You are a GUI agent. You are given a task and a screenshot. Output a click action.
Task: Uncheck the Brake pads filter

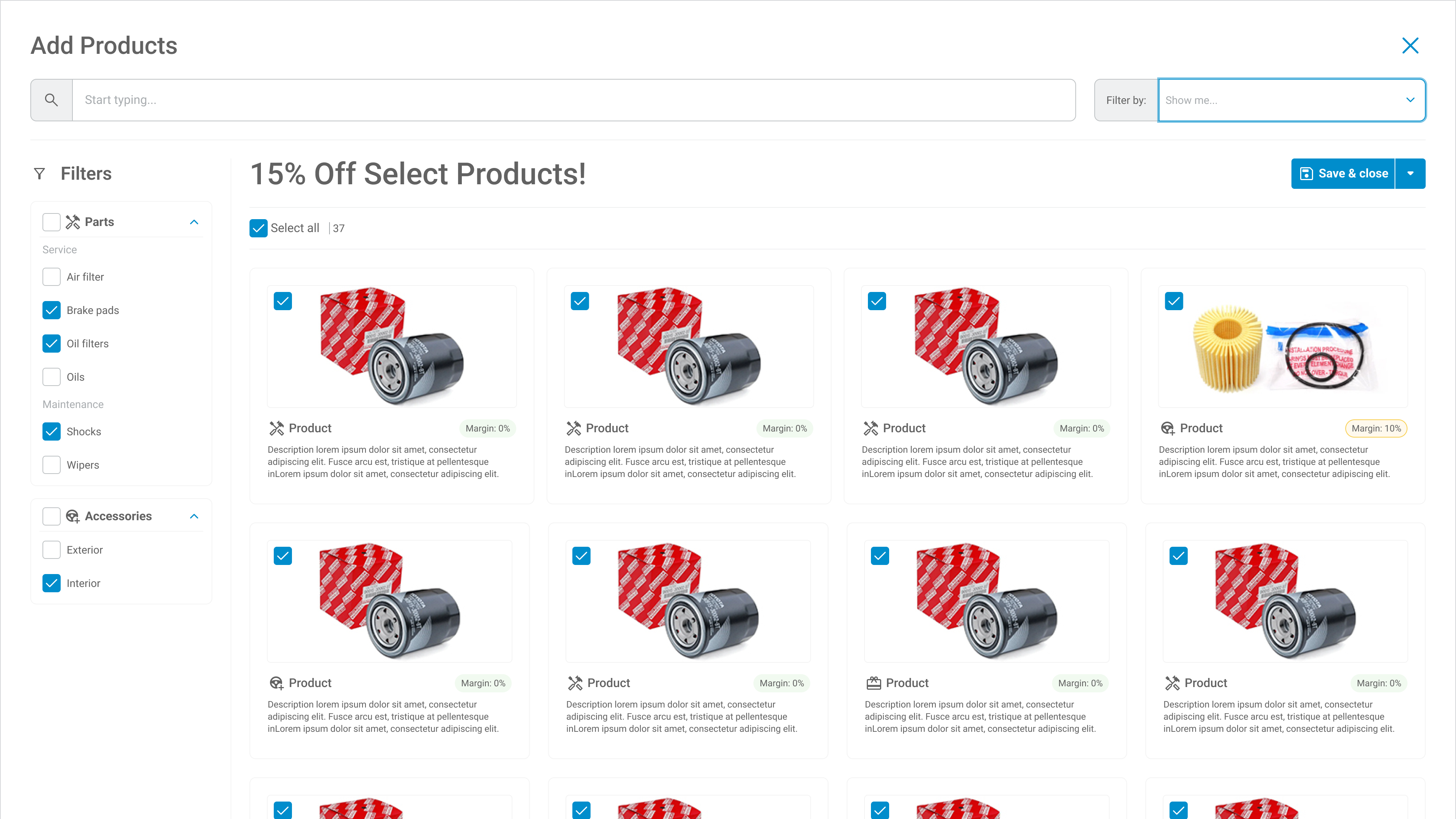point(52,310)
